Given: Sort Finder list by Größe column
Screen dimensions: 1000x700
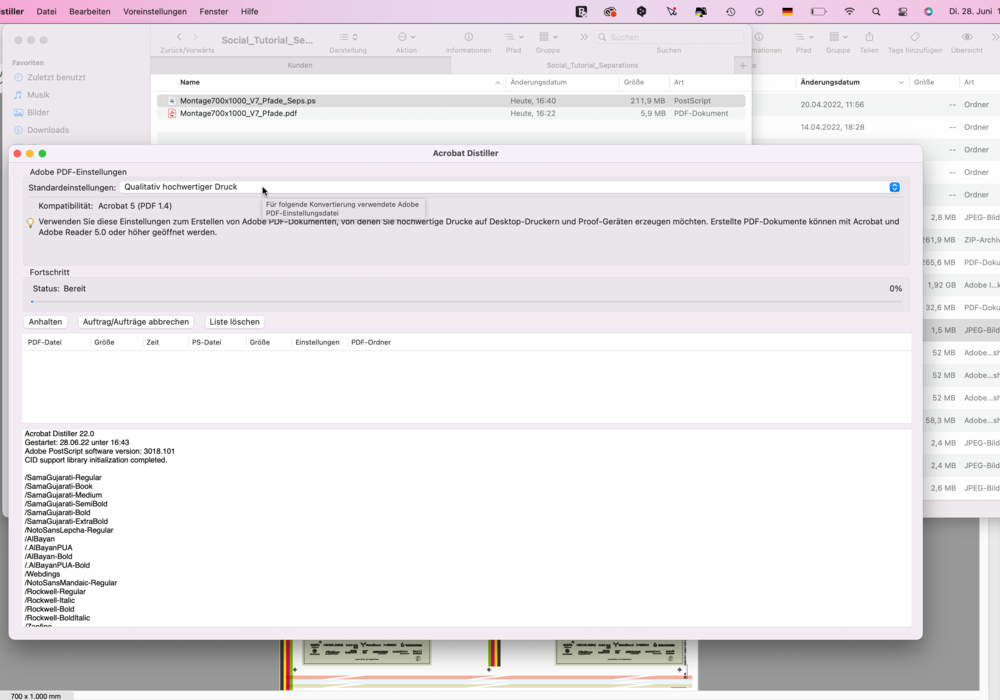Looking at the screenshot, I should tap(633, 82).
